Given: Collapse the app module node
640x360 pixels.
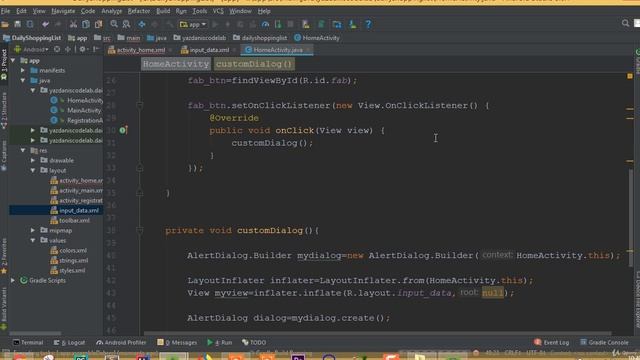Looking at the screenshot, I should point(13,60).
